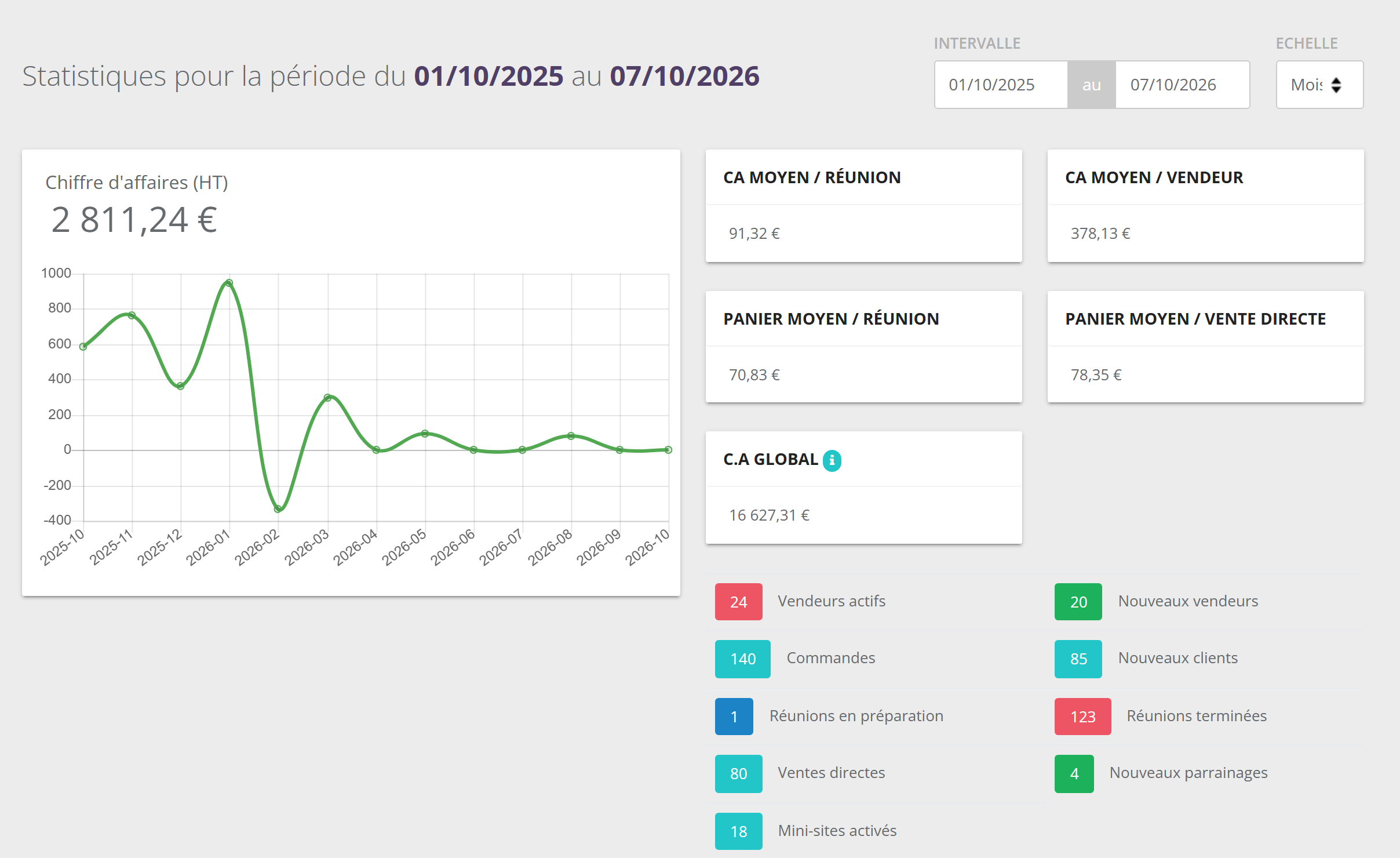This screenshot has width=1400, height=858.
Task: Click the 85 Nouveaux clients badge
Action: (x=1078, y=659)
